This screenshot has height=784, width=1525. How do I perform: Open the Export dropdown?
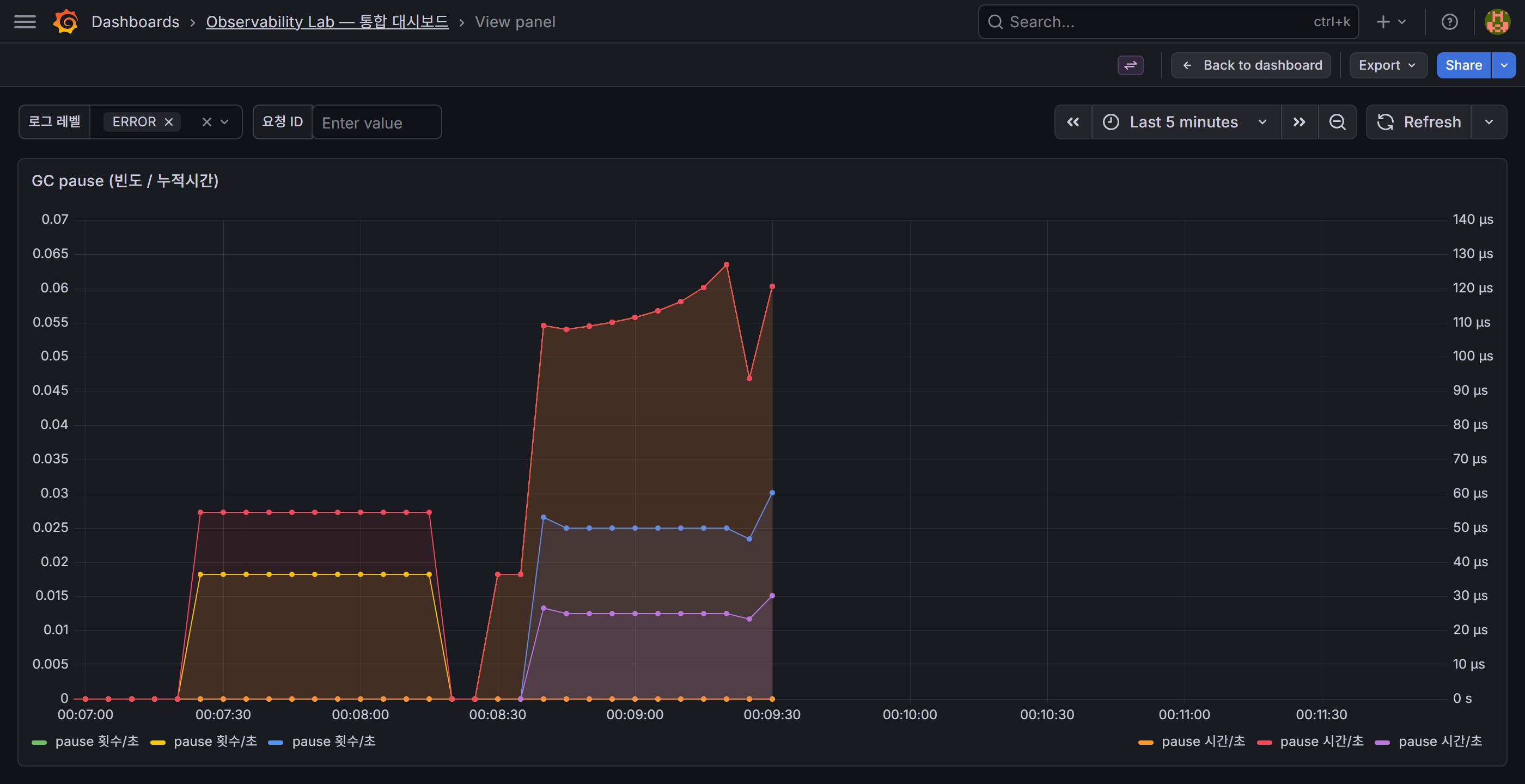1388,65
